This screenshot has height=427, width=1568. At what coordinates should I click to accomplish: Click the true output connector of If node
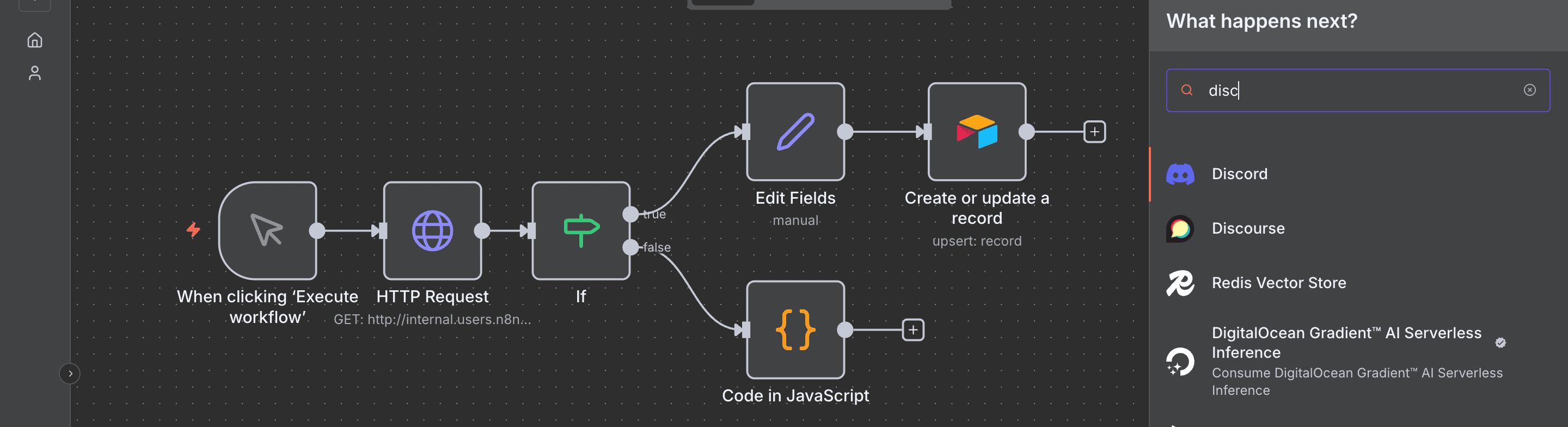click(630, 215)
